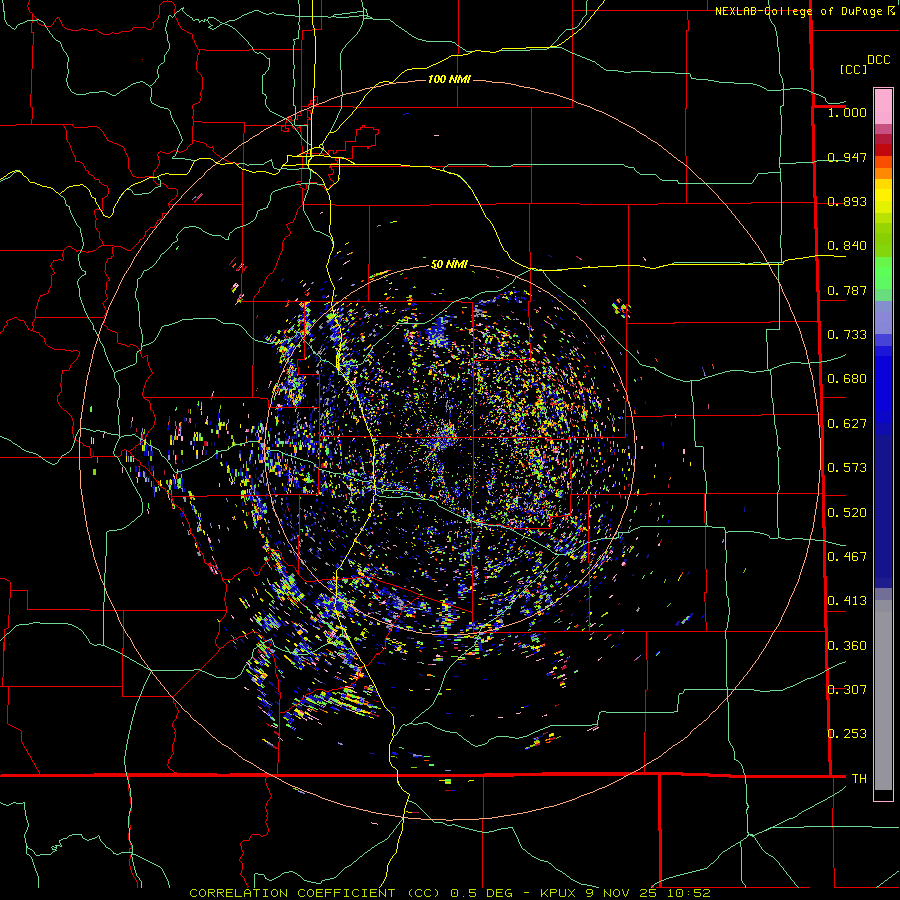This screenshot has width=900, height=900.
Task: Click the 0.627 scale value
Action: point(847,424)
